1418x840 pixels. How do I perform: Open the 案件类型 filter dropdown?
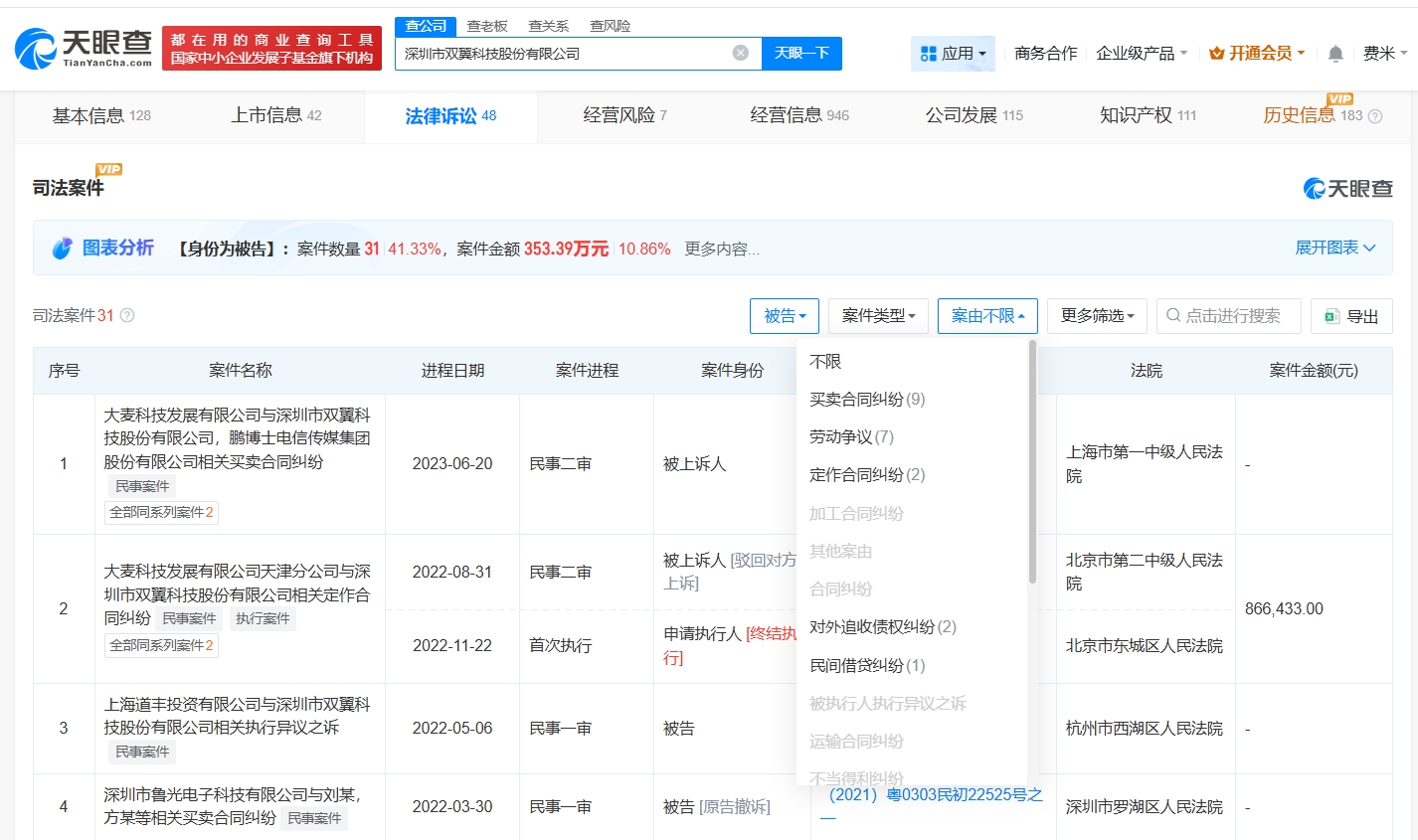[x=878, y=315]
